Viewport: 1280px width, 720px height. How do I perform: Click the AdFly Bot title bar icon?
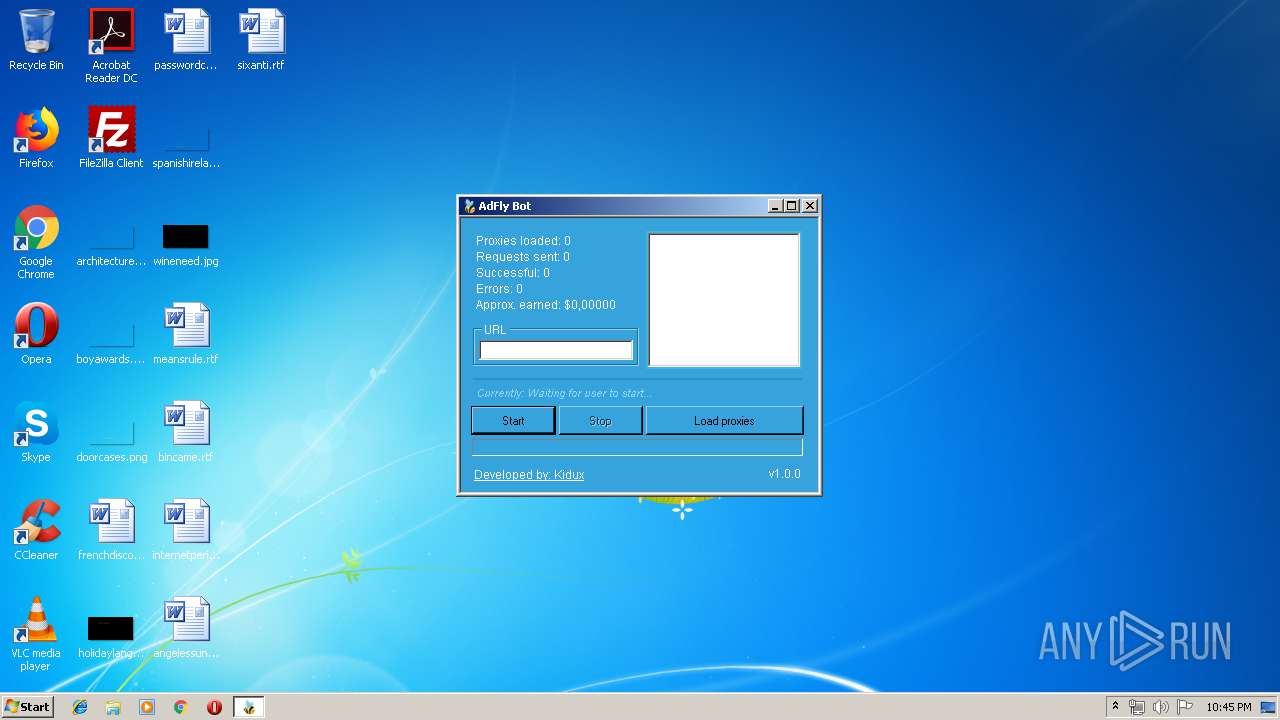pos(469,206)
